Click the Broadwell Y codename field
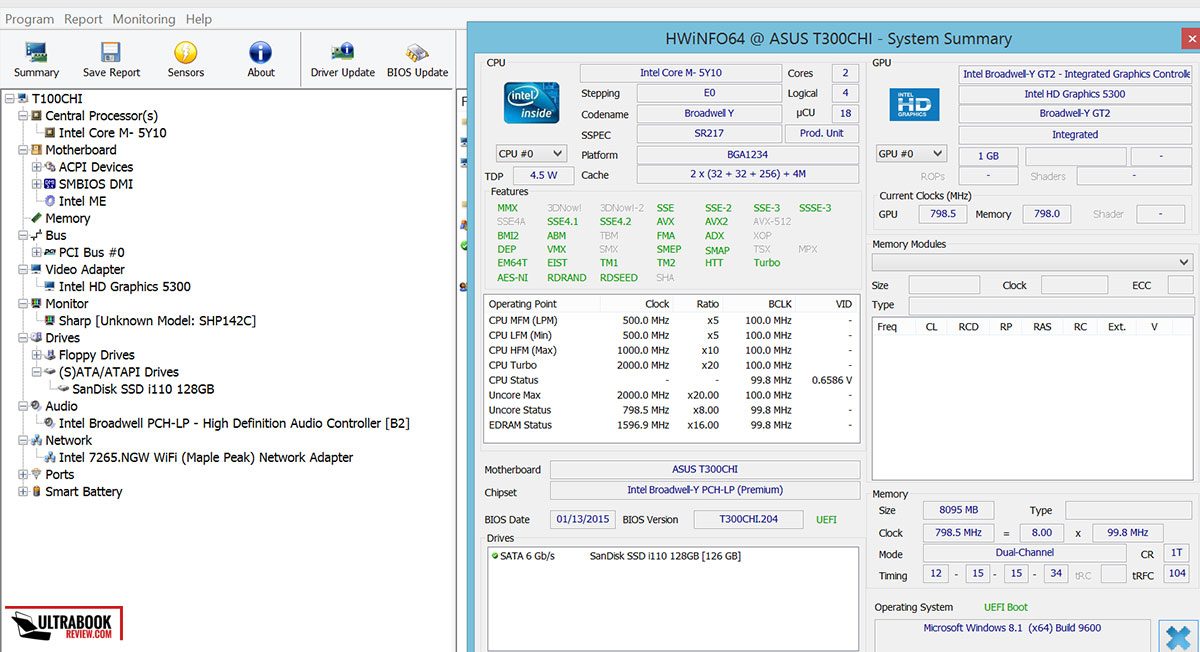The image size is (1200, 652). (709, 114)
